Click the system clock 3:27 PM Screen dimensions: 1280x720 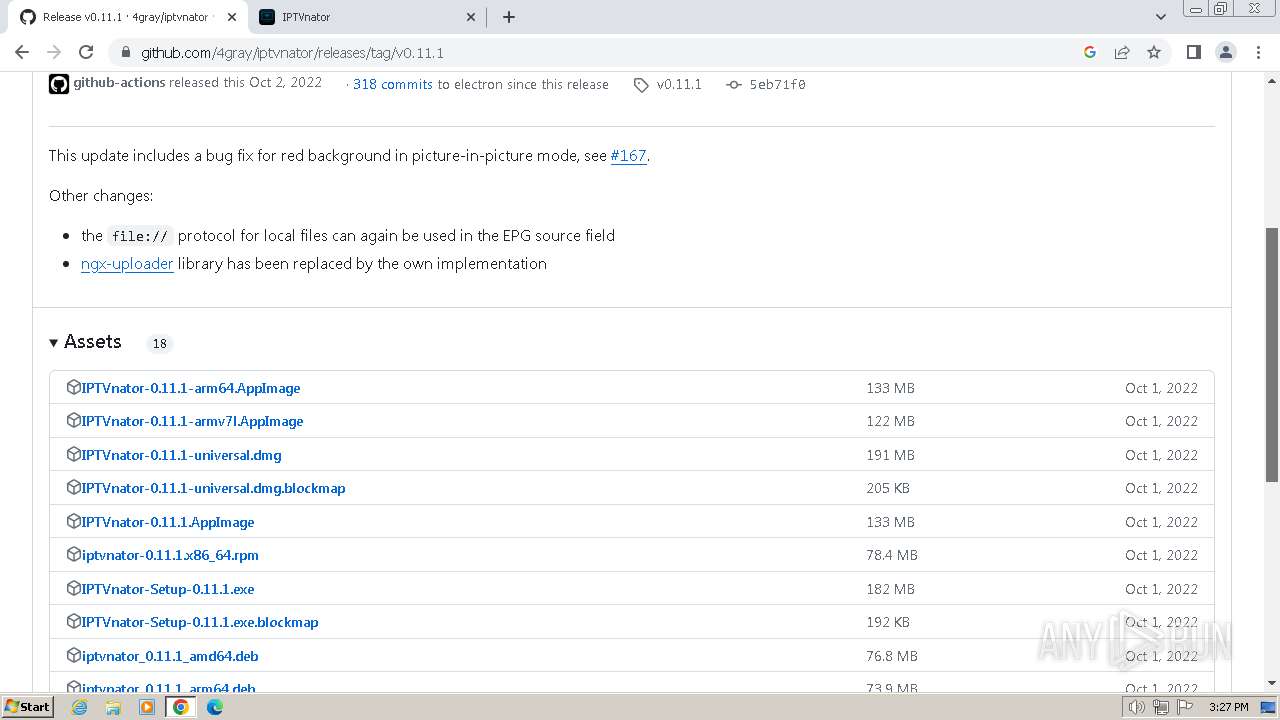click(x=1228, y=707)
